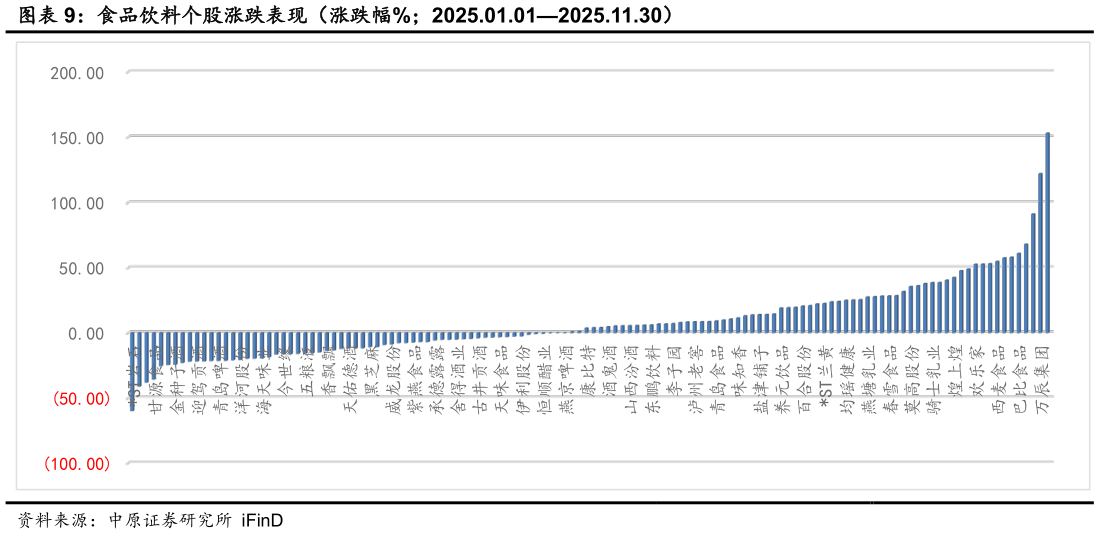Click the 古井贡酒 x-axis label

(x=479, y=378)
